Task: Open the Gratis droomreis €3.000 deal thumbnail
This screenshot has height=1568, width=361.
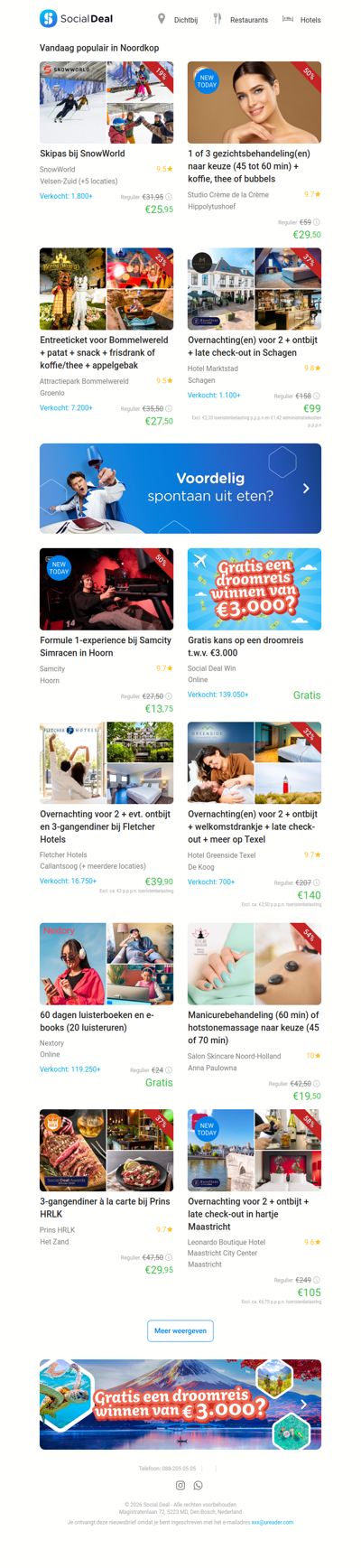Action: pyautogui.click(x=255, y=589)
